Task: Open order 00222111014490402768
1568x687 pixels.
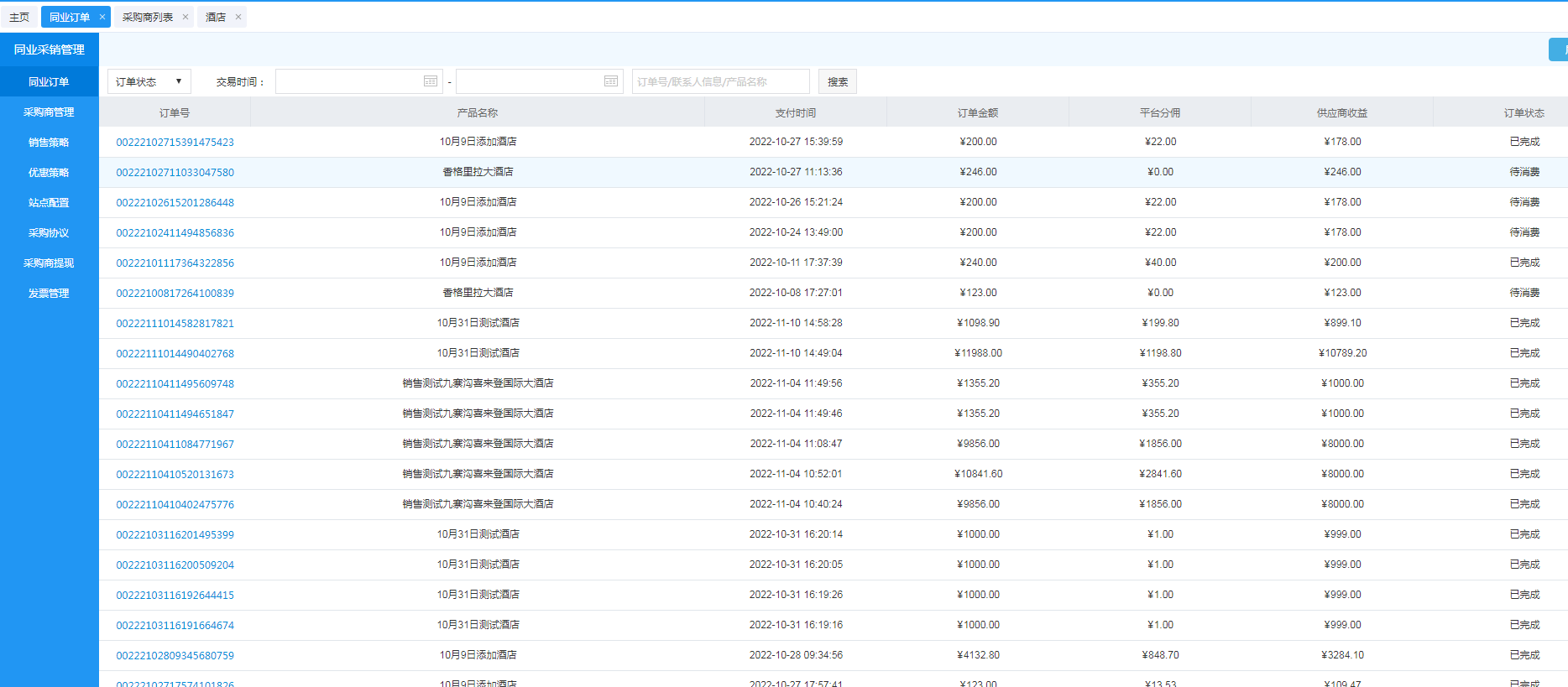Action: pos(175,354)
